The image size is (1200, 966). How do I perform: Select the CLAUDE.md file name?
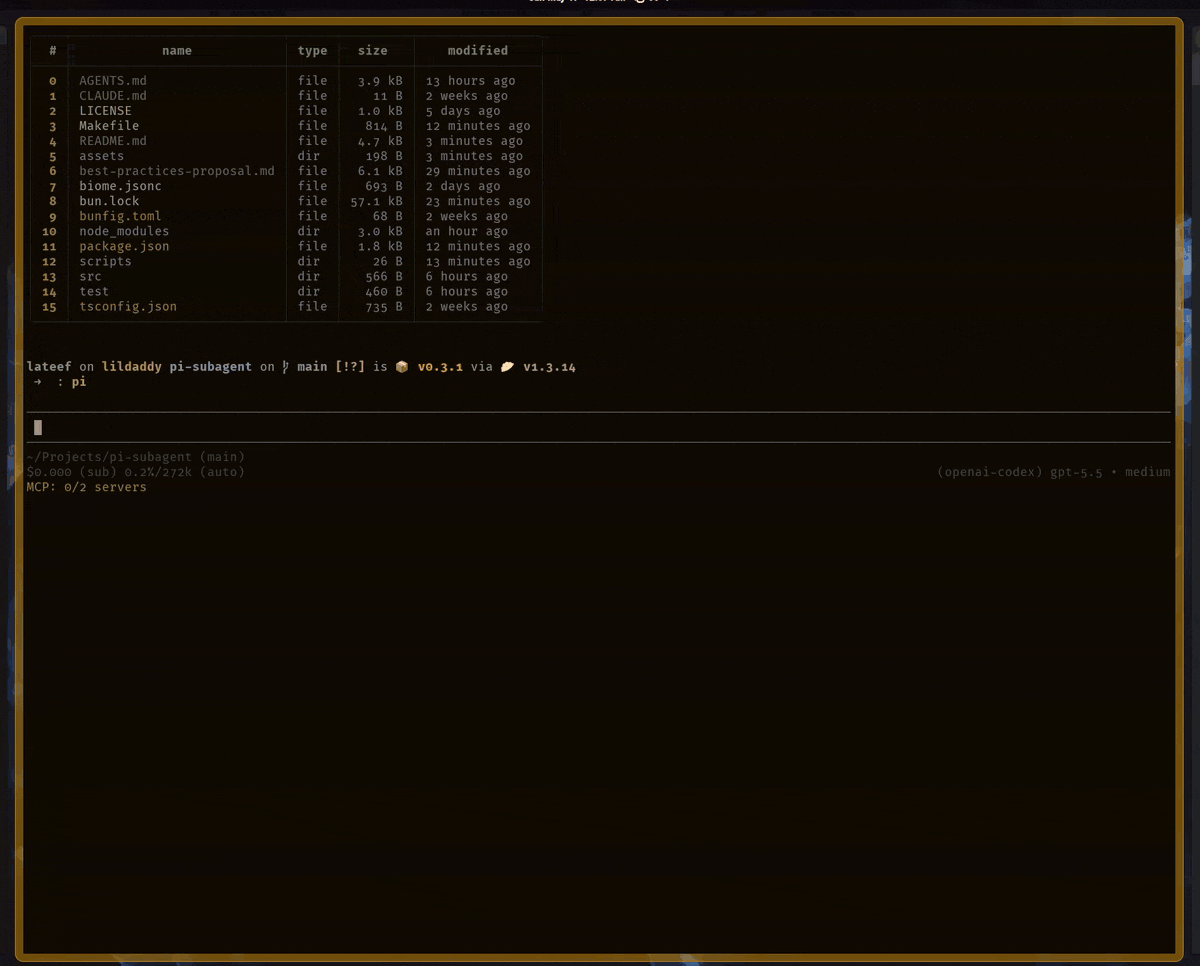(113, 96)
